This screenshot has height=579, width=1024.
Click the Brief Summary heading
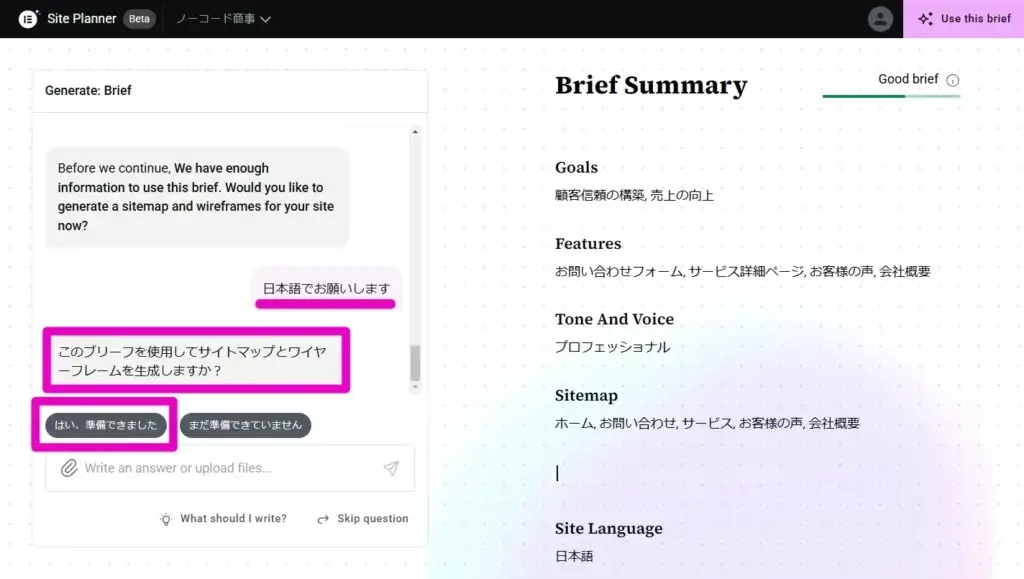(651, 86)
